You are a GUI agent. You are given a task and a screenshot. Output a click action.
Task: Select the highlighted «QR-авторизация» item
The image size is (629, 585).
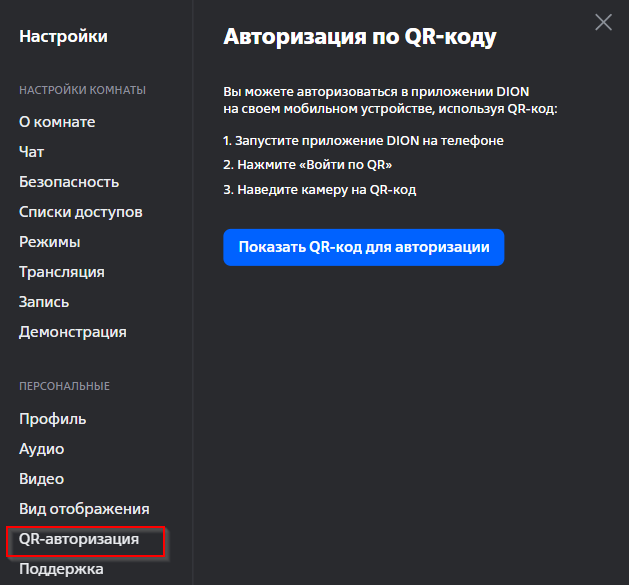[x=79, y=540]
